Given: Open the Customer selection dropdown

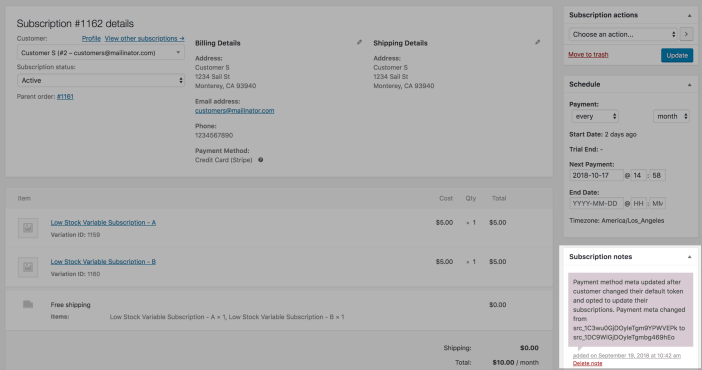Looking at the screenshot, I should (101, 52).
